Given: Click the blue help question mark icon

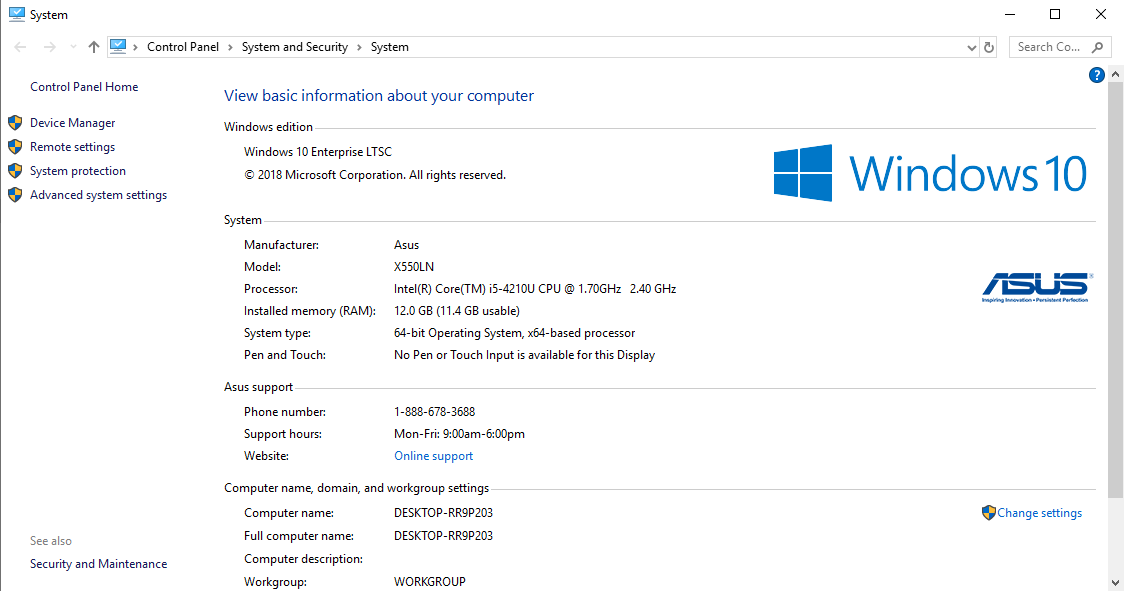Looking at the screenshot, I should (1097, 75).
